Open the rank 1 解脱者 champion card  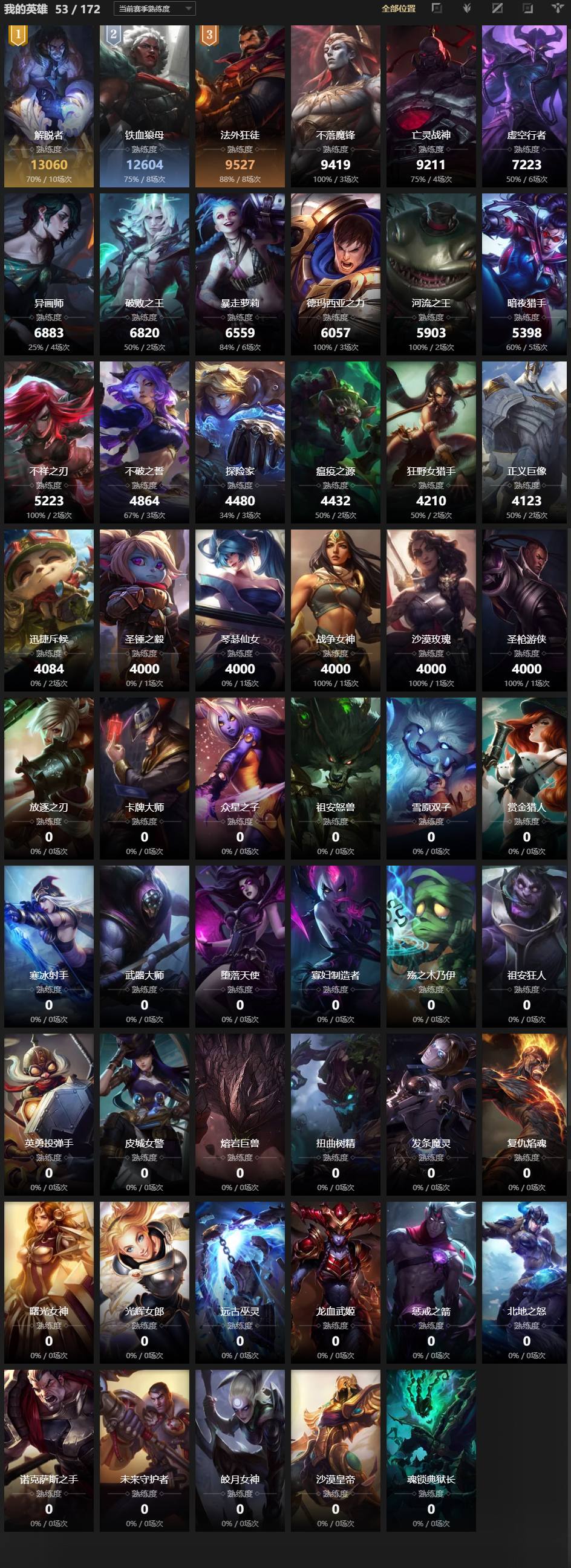[49, 106]
